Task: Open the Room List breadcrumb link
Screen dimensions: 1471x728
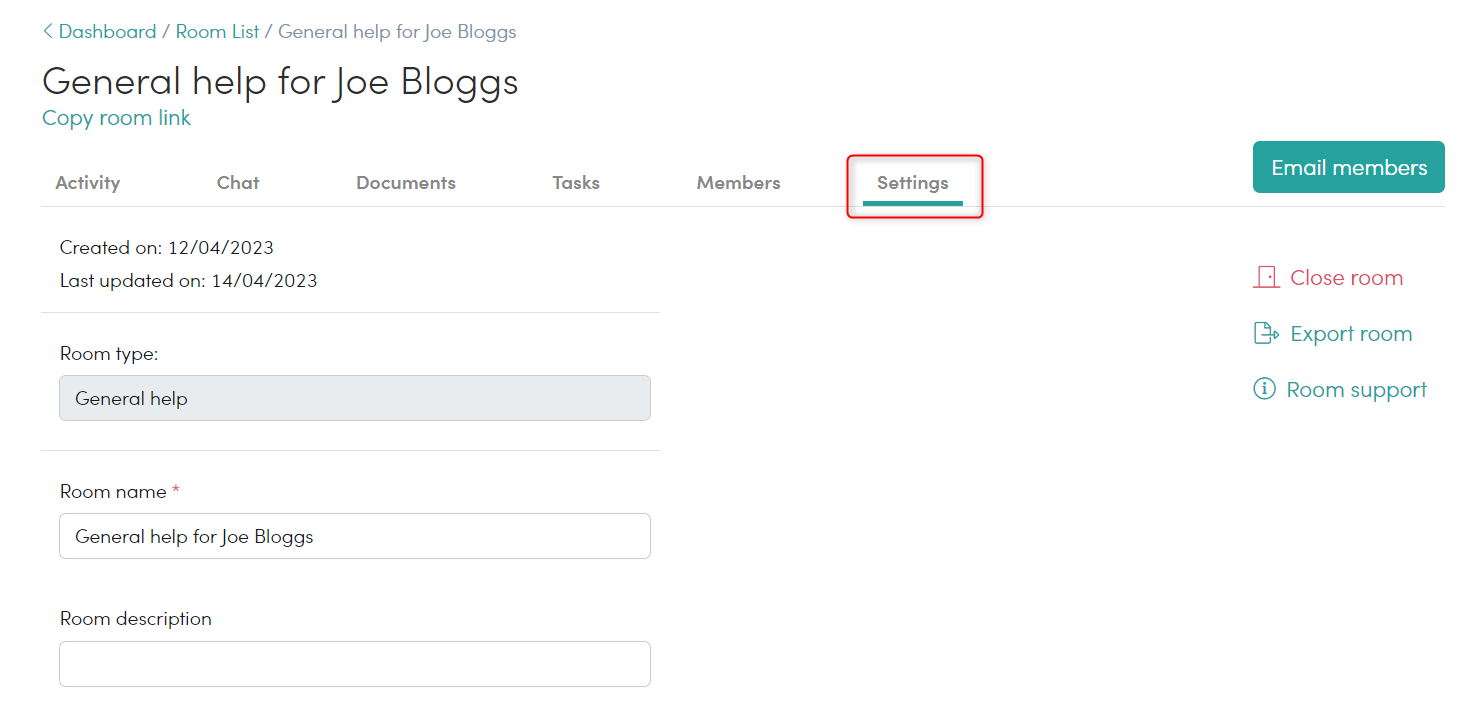Action: (217, 32)
